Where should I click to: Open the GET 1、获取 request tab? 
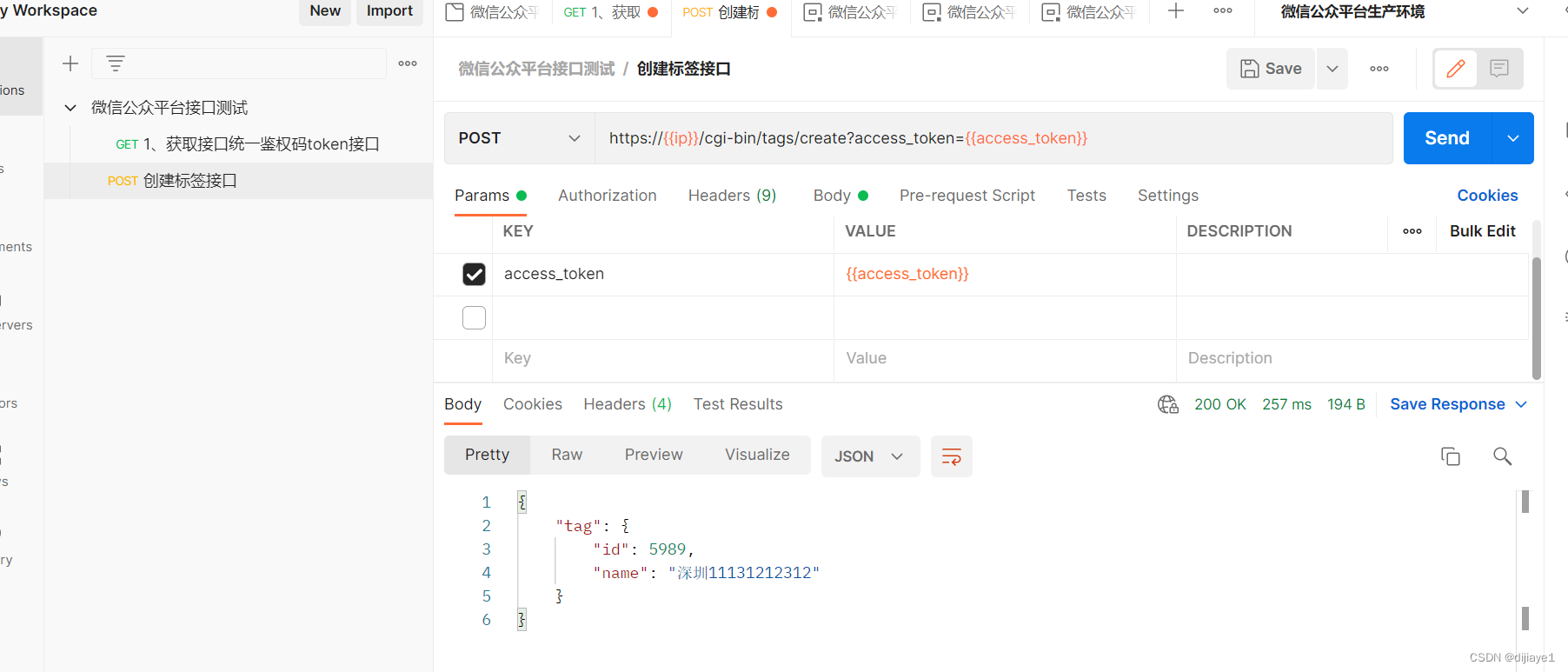pyautogui.click(x=610, y=12)
